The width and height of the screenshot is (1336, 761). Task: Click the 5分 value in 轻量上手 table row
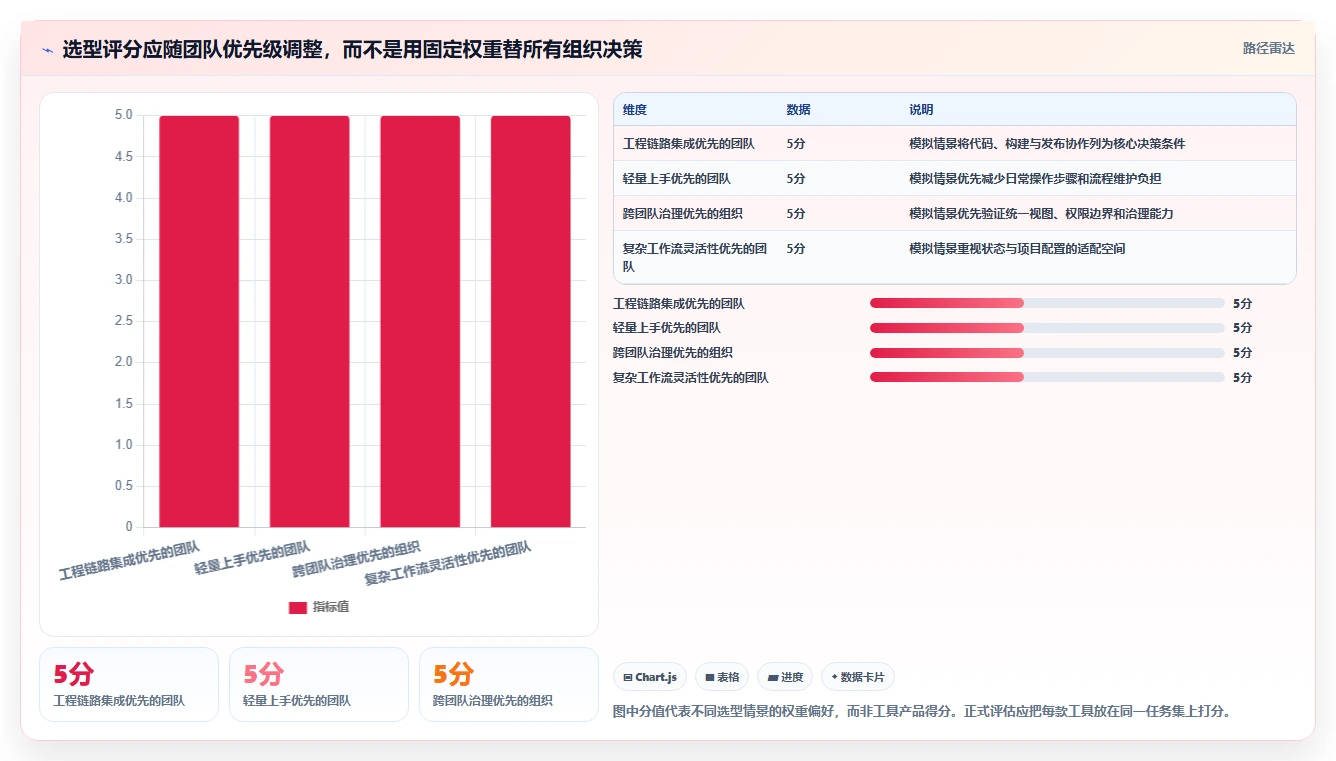coord(796,179)
